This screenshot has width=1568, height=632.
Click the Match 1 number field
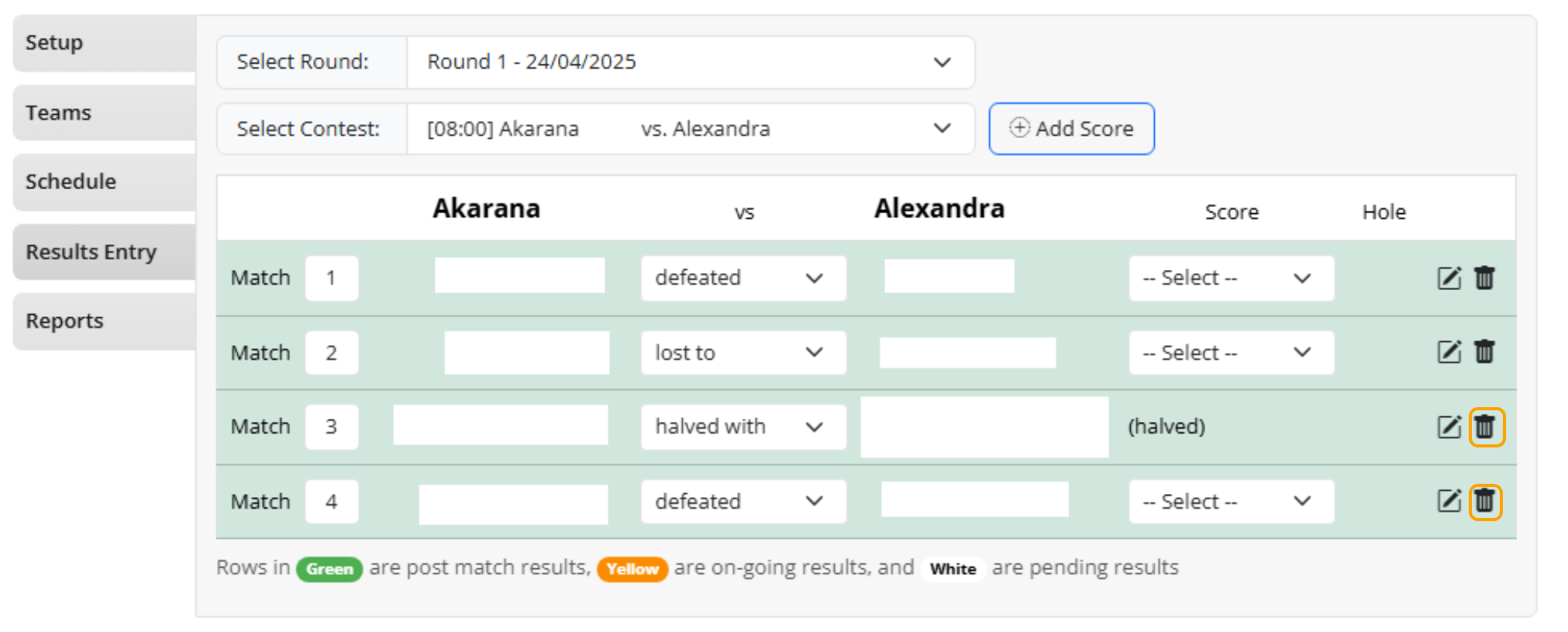332,278
